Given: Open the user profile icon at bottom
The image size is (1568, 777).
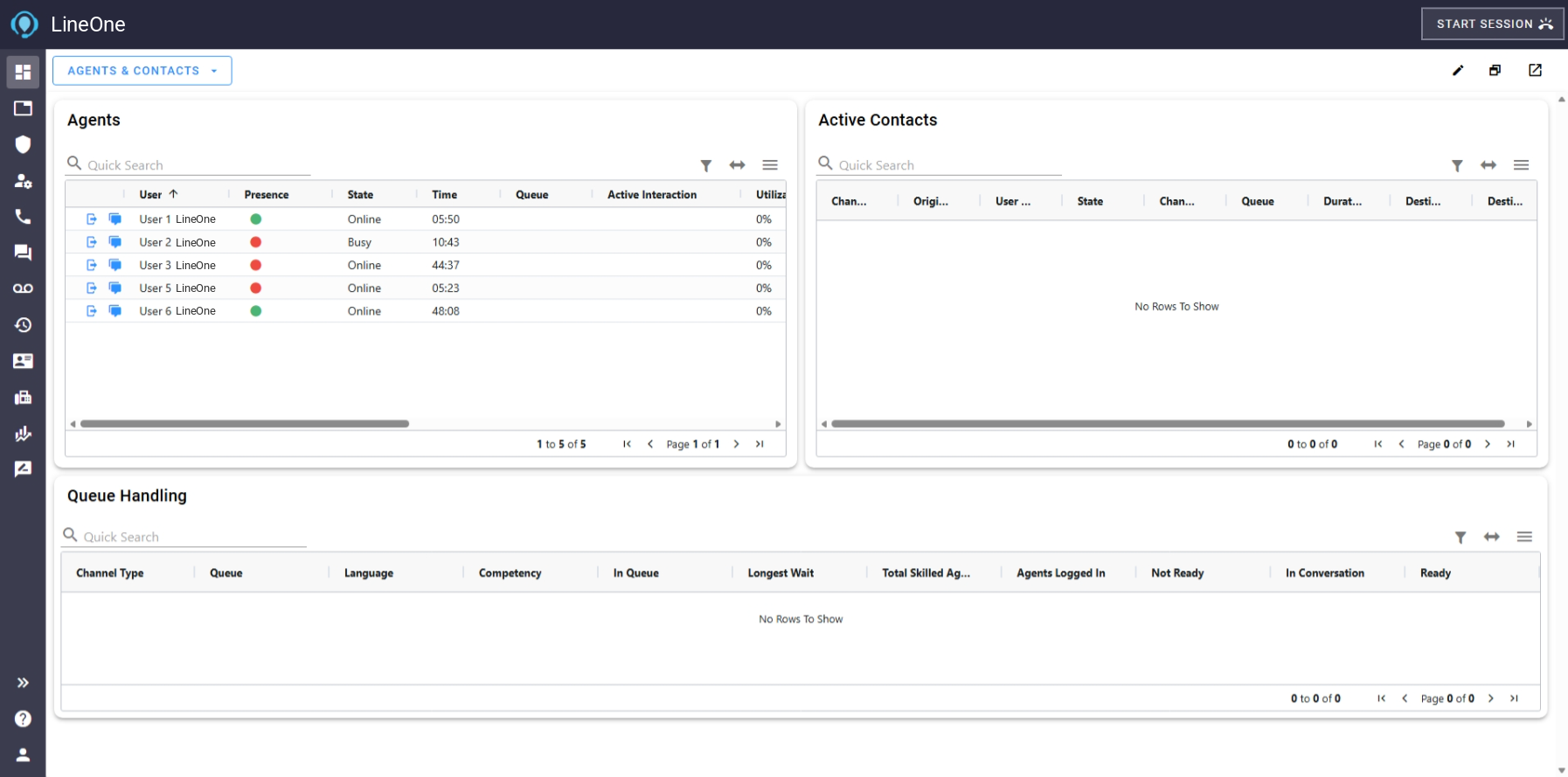Looking at the screenshot, I should pyautogui.click(x=23, y=754).
